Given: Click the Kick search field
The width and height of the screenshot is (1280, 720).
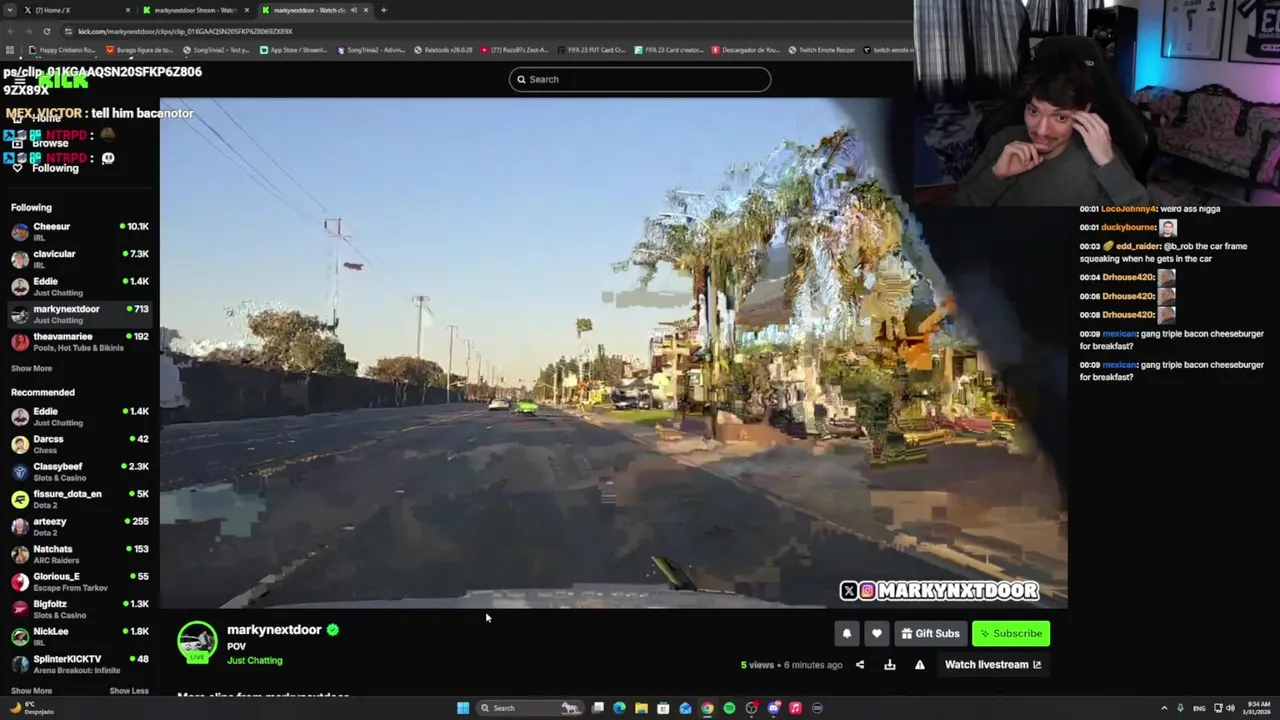Looking at the screenshot, I should (x=640, y=79).
